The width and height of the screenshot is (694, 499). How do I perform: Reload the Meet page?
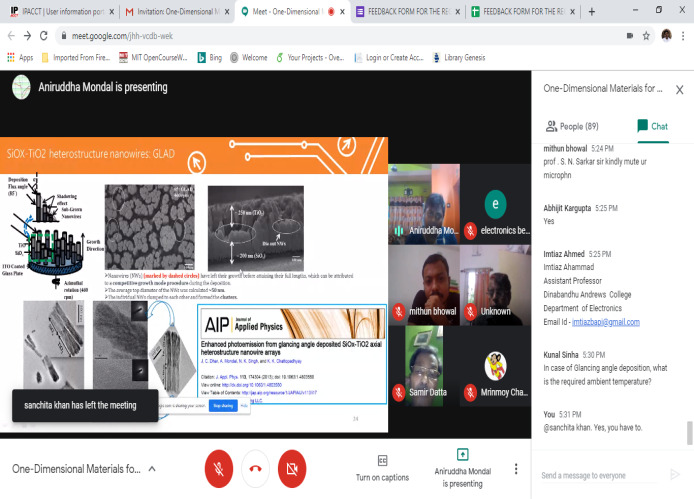tap(47, 34)
